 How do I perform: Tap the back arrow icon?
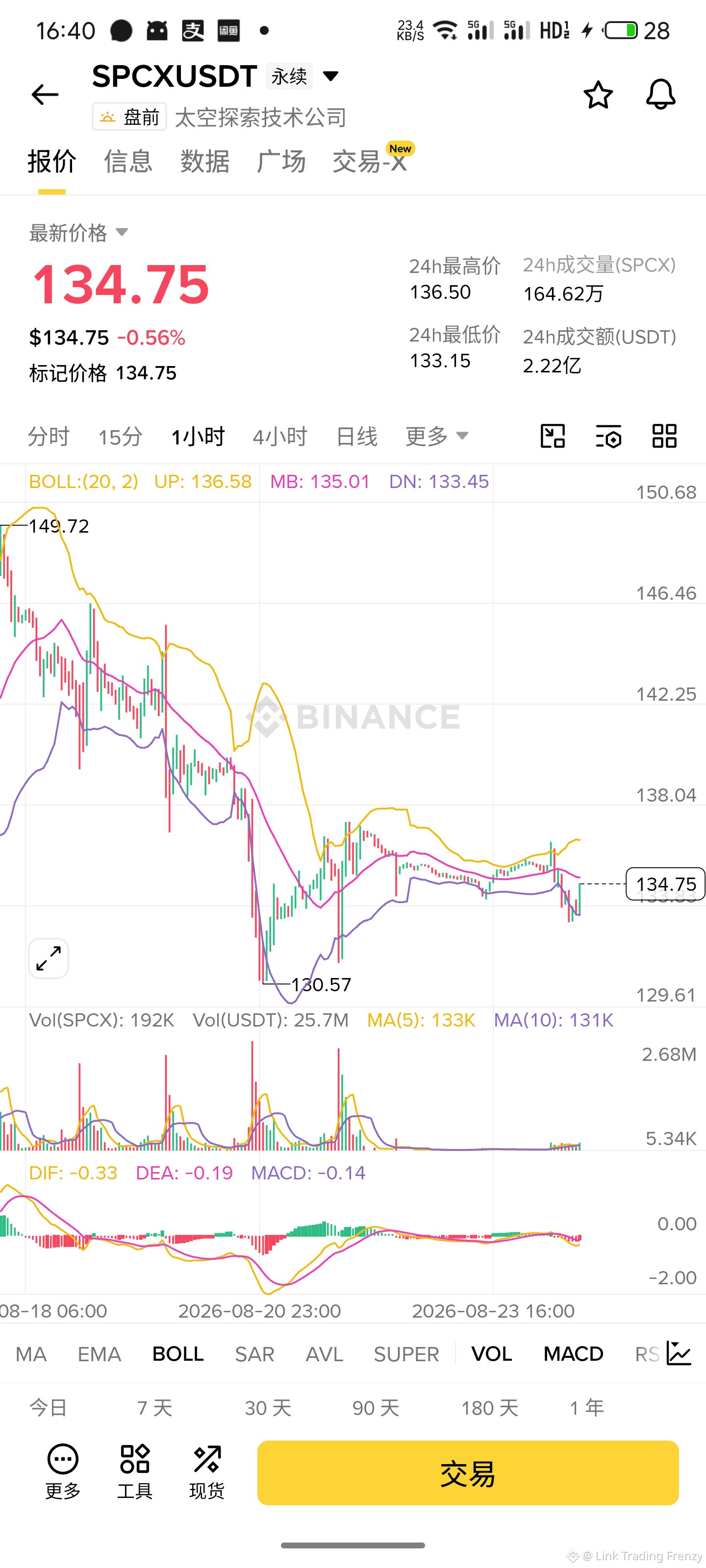(45, 95)
